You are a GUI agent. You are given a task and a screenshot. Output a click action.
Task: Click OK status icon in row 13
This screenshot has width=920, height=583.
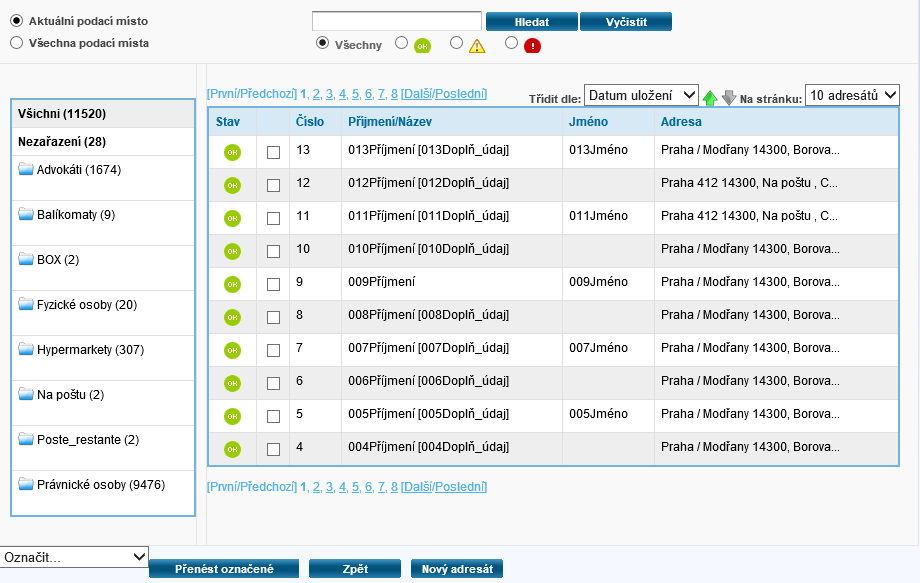pos(232,152)
